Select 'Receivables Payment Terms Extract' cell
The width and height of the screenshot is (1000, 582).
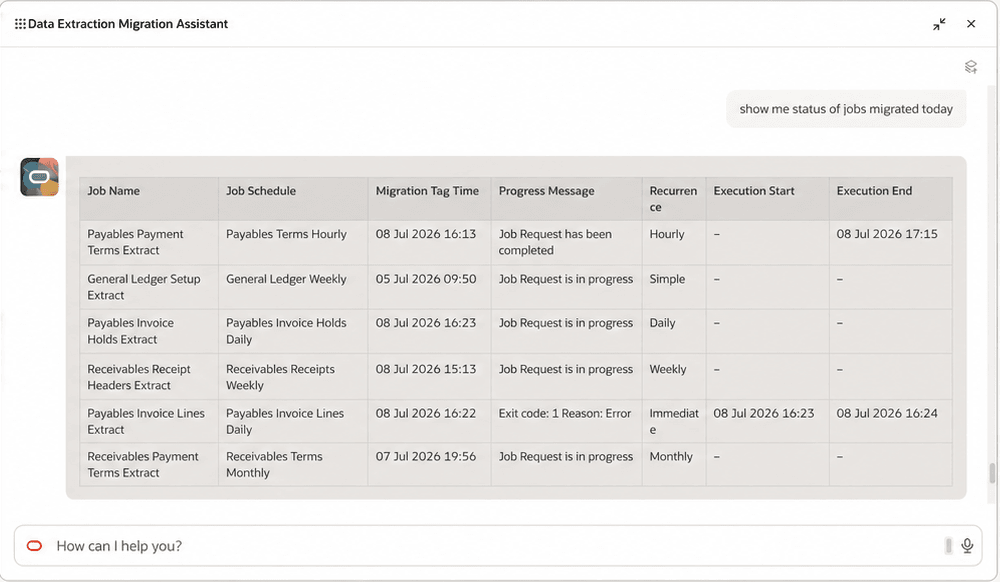point(149,465)
